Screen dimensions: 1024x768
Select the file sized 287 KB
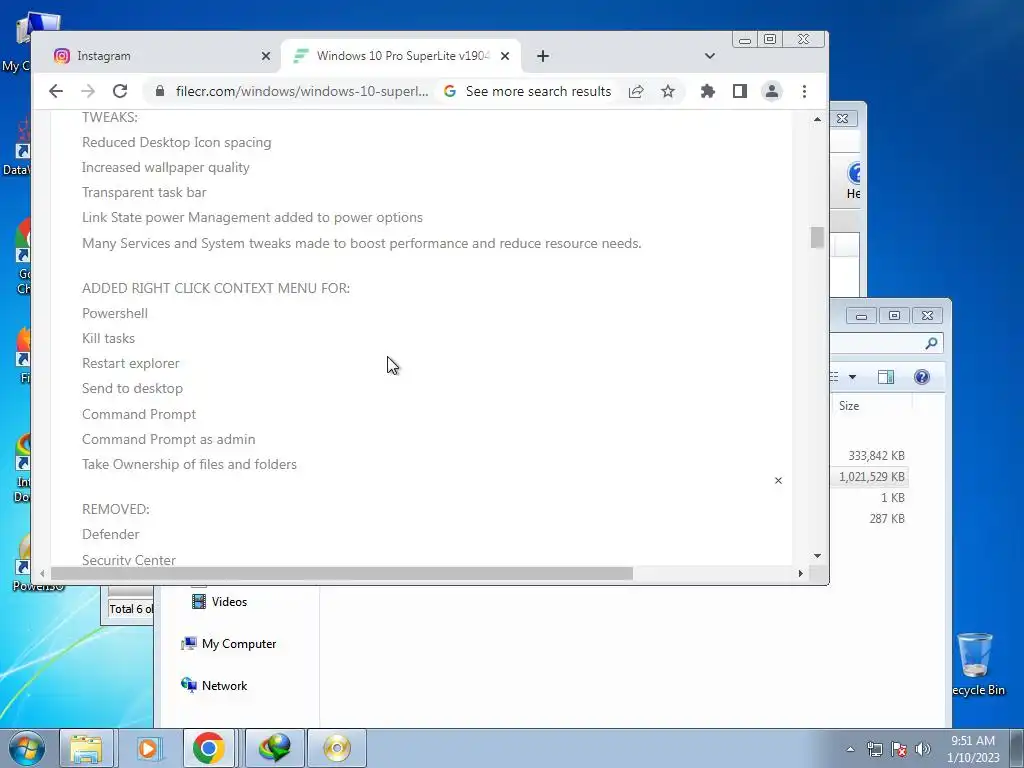pos(887,519)
